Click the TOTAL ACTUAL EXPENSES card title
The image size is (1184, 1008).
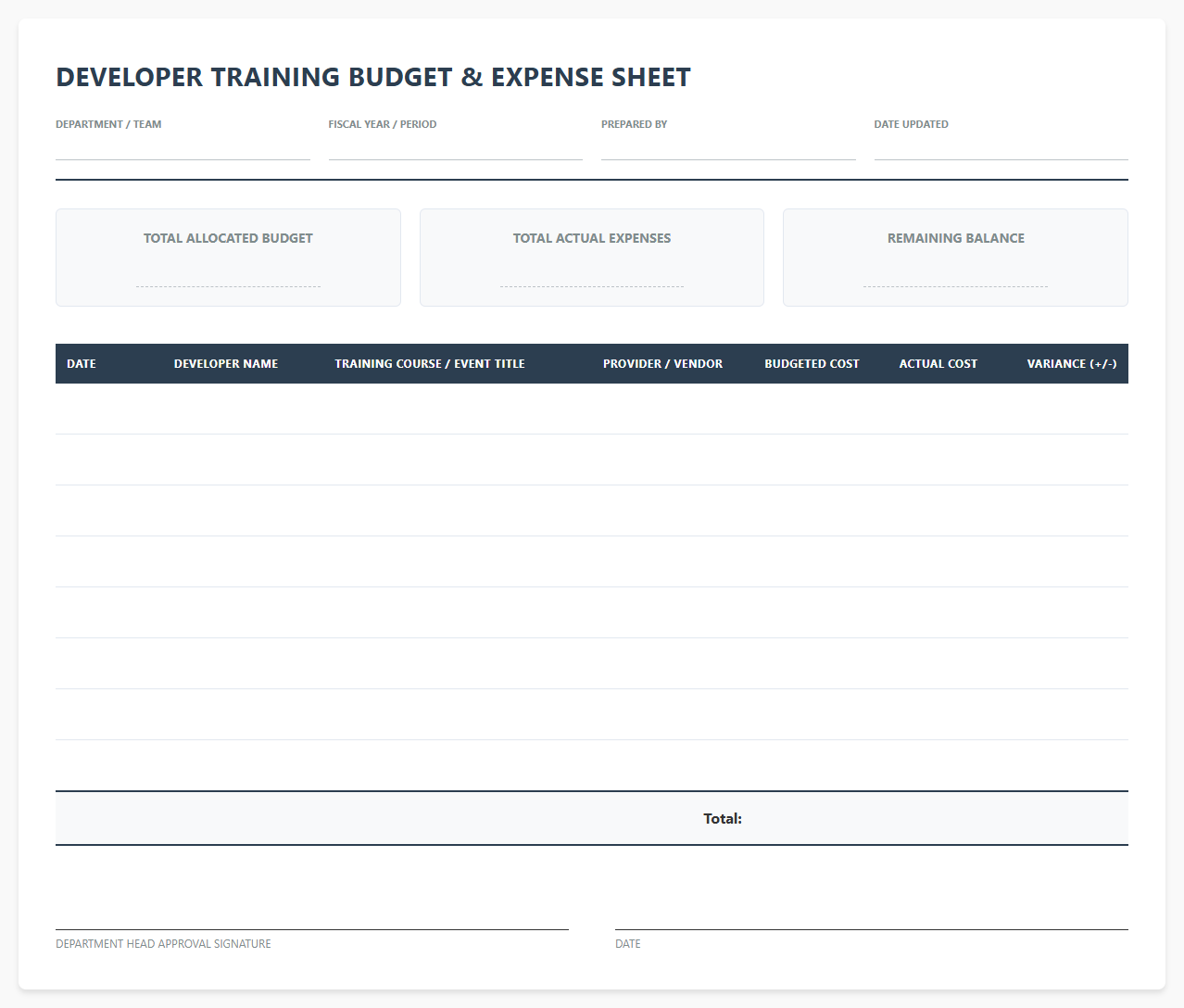pyautogui.click(x=592, y=238)
